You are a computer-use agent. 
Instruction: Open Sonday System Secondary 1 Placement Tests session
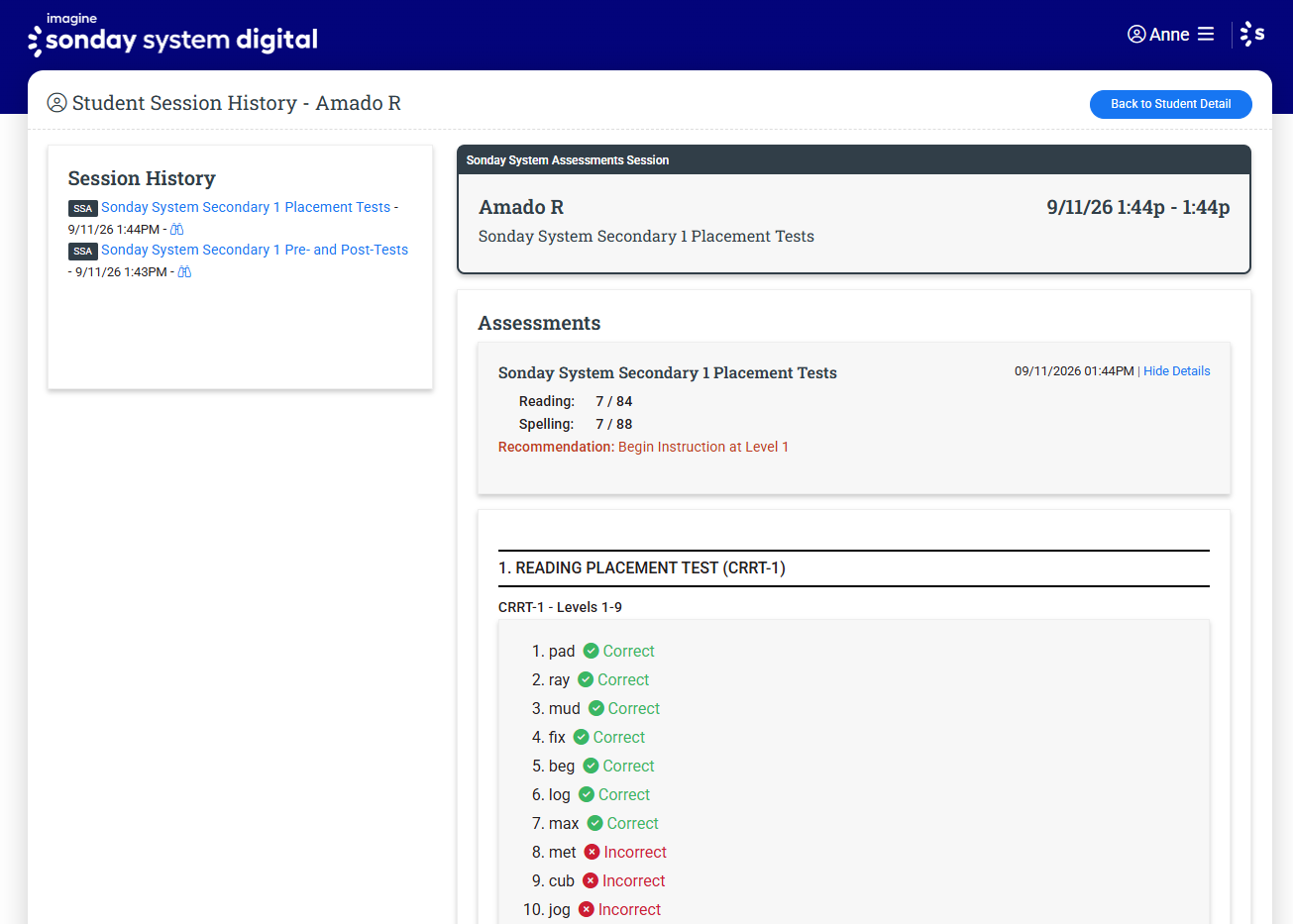click(246, 207)
